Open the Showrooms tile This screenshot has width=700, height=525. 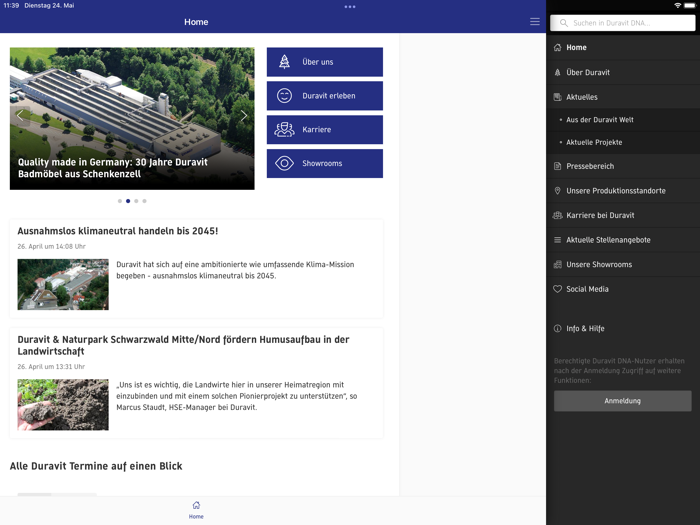325,163
